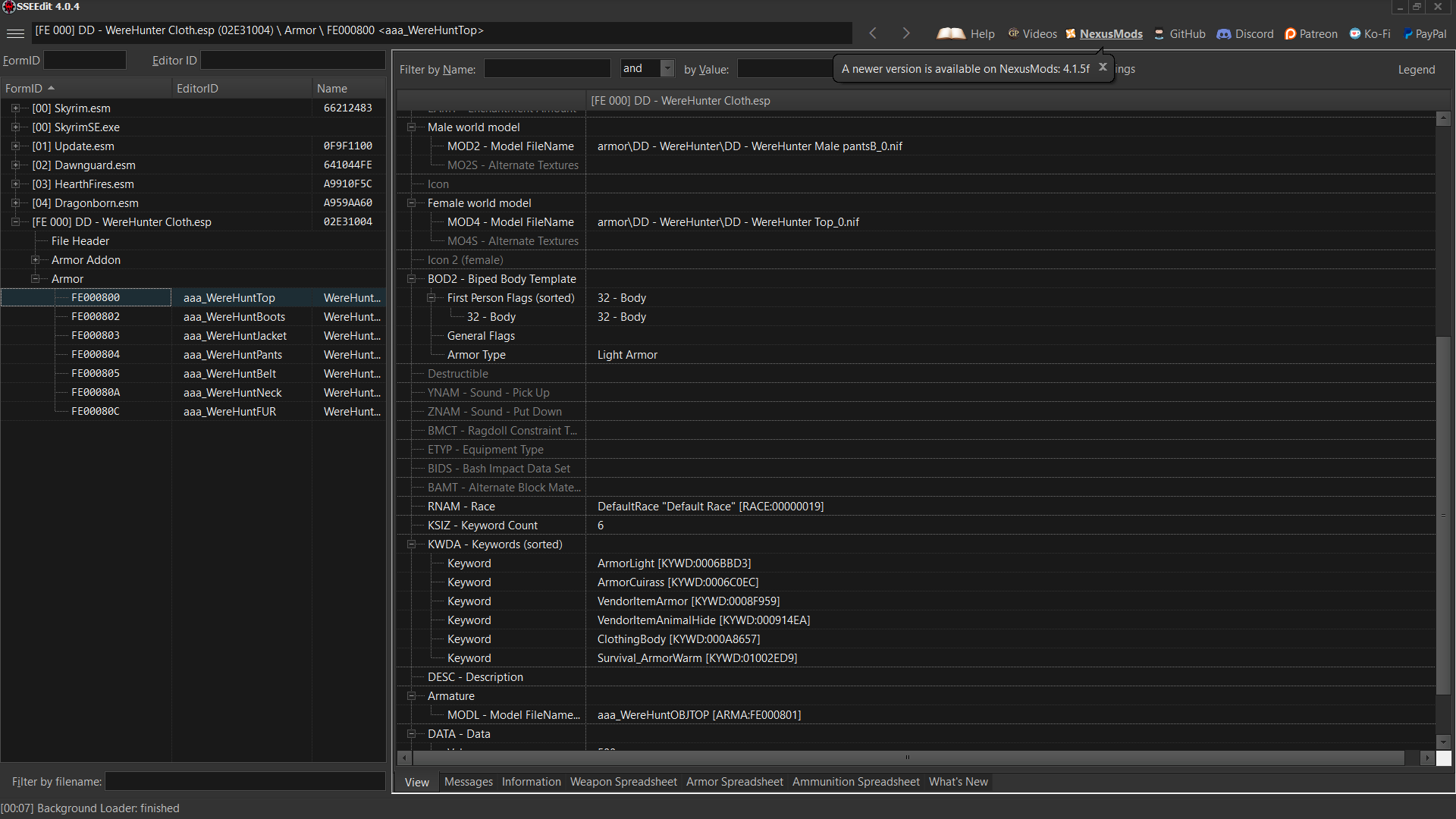Collapse DATA - Data section

pos(412,733)
